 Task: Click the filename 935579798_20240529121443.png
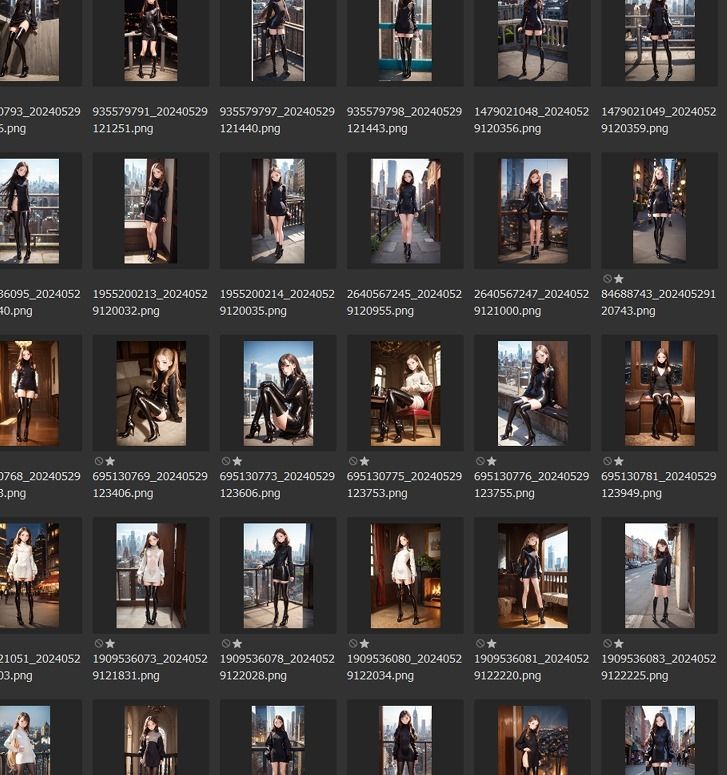click(405, 120)
